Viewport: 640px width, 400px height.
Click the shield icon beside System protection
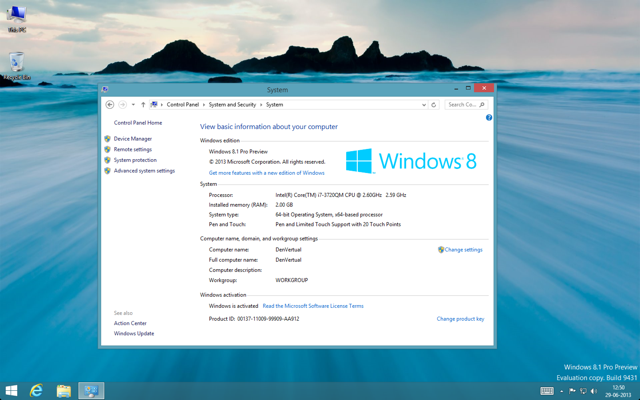click(107, 160)
